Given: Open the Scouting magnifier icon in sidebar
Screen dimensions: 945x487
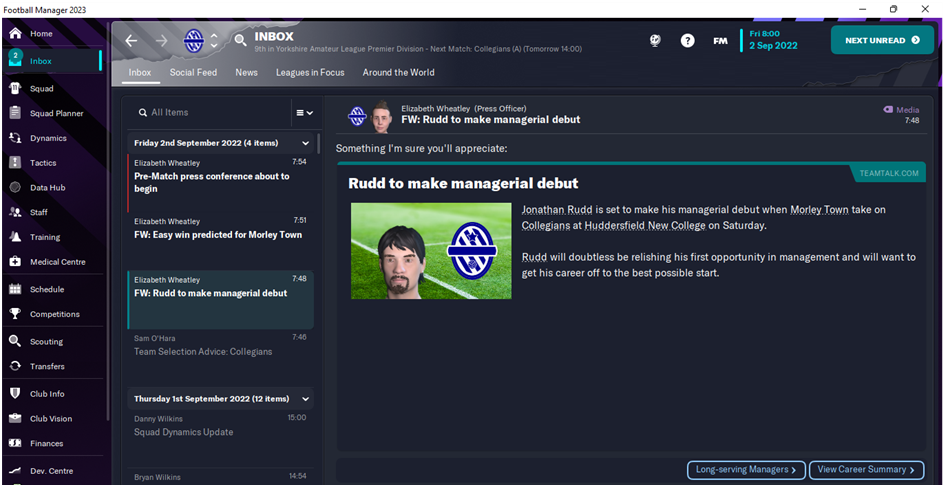Looking at the screenshot, I should click(16, 341).
